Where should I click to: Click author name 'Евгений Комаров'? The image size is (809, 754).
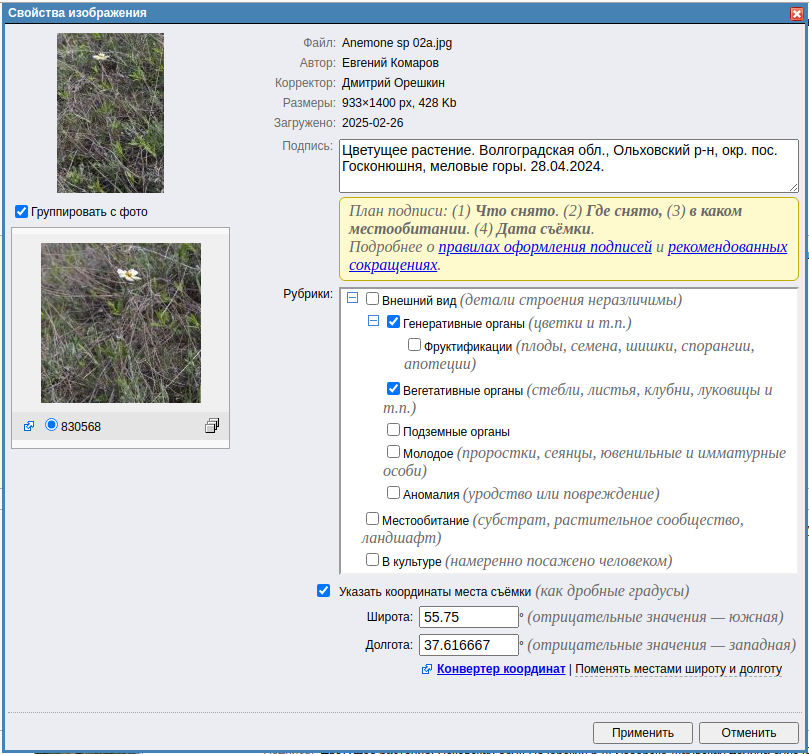(390, 63)
